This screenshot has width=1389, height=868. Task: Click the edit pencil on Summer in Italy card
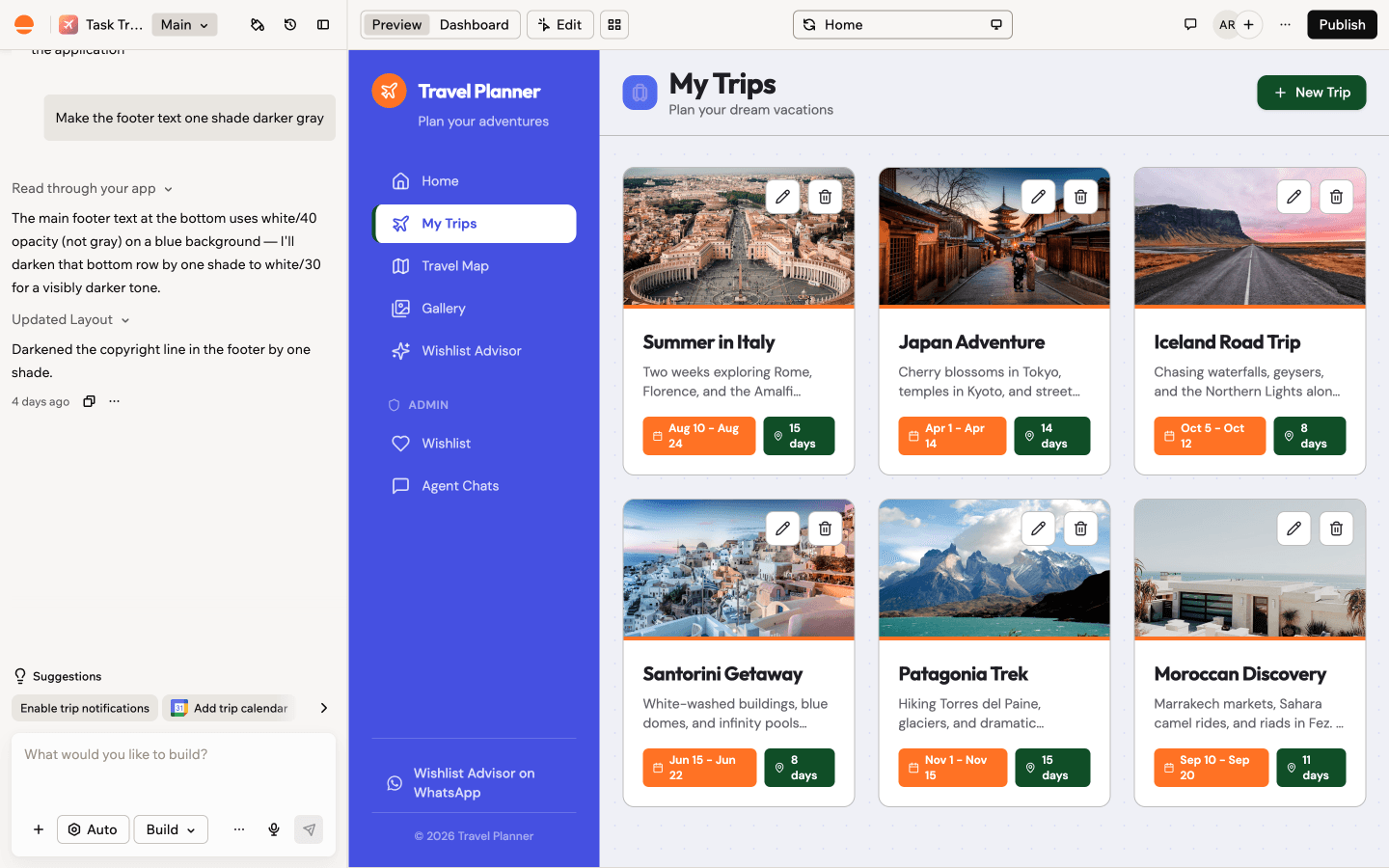click(782, 197)
